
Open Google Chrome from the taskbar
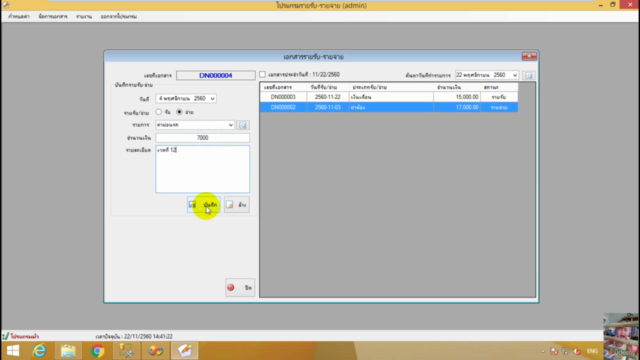click(97, 351)
